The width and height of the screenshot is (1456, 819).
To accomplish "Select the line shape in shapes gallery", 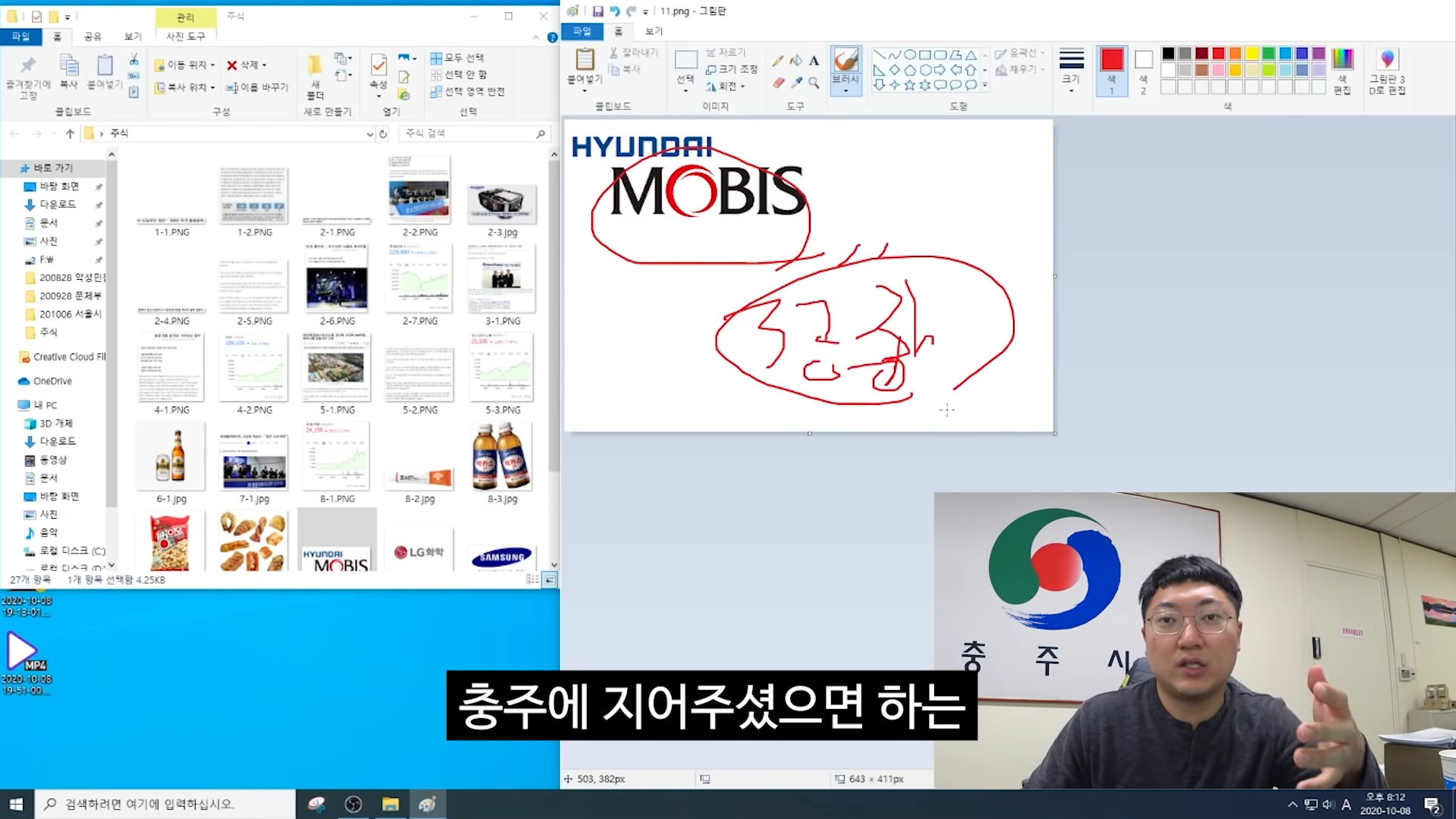I will point(879,55).
